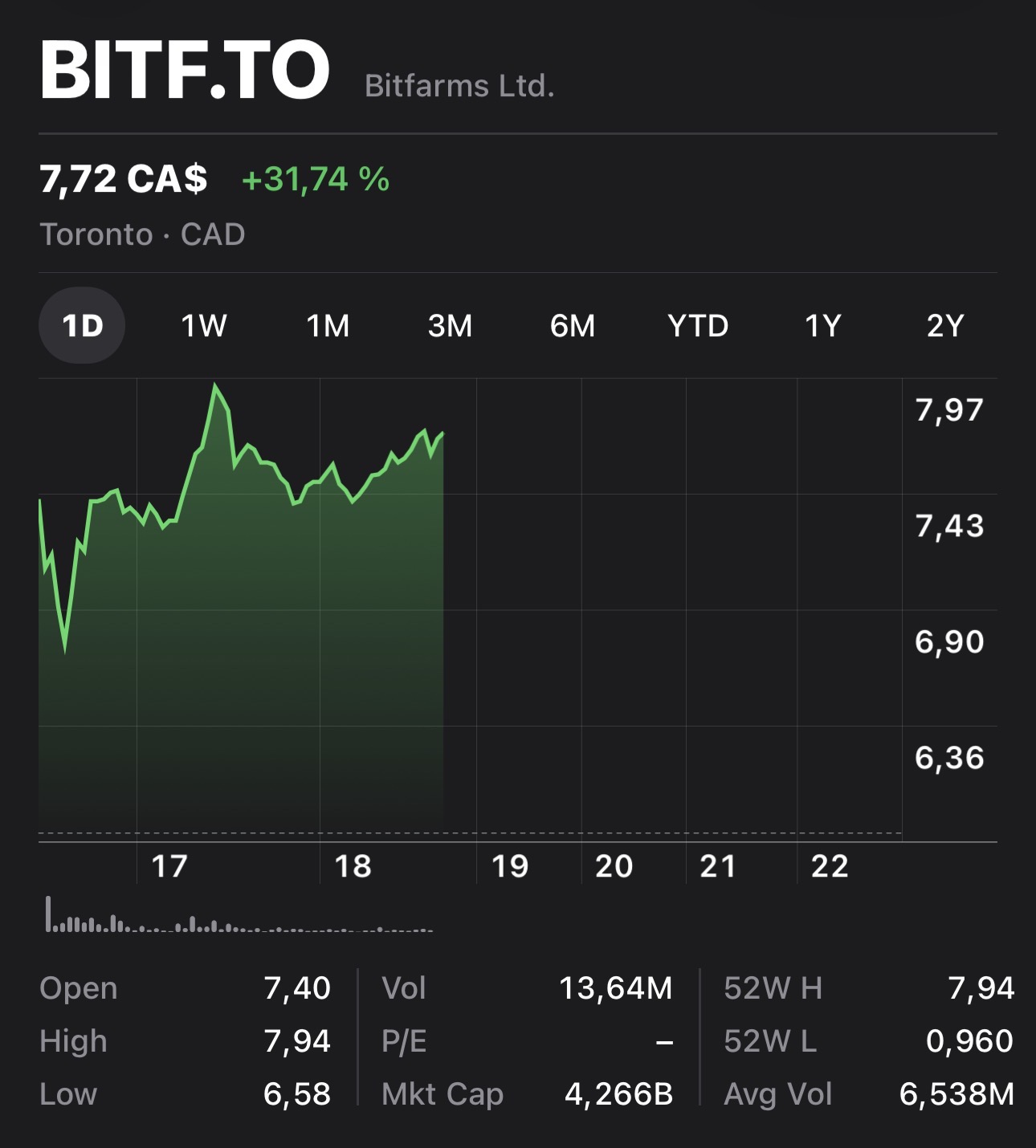Show the 6M price chart
The width and height of the screenshot is (1036, 1148).
pyautogui.click(x=573, y=326)
